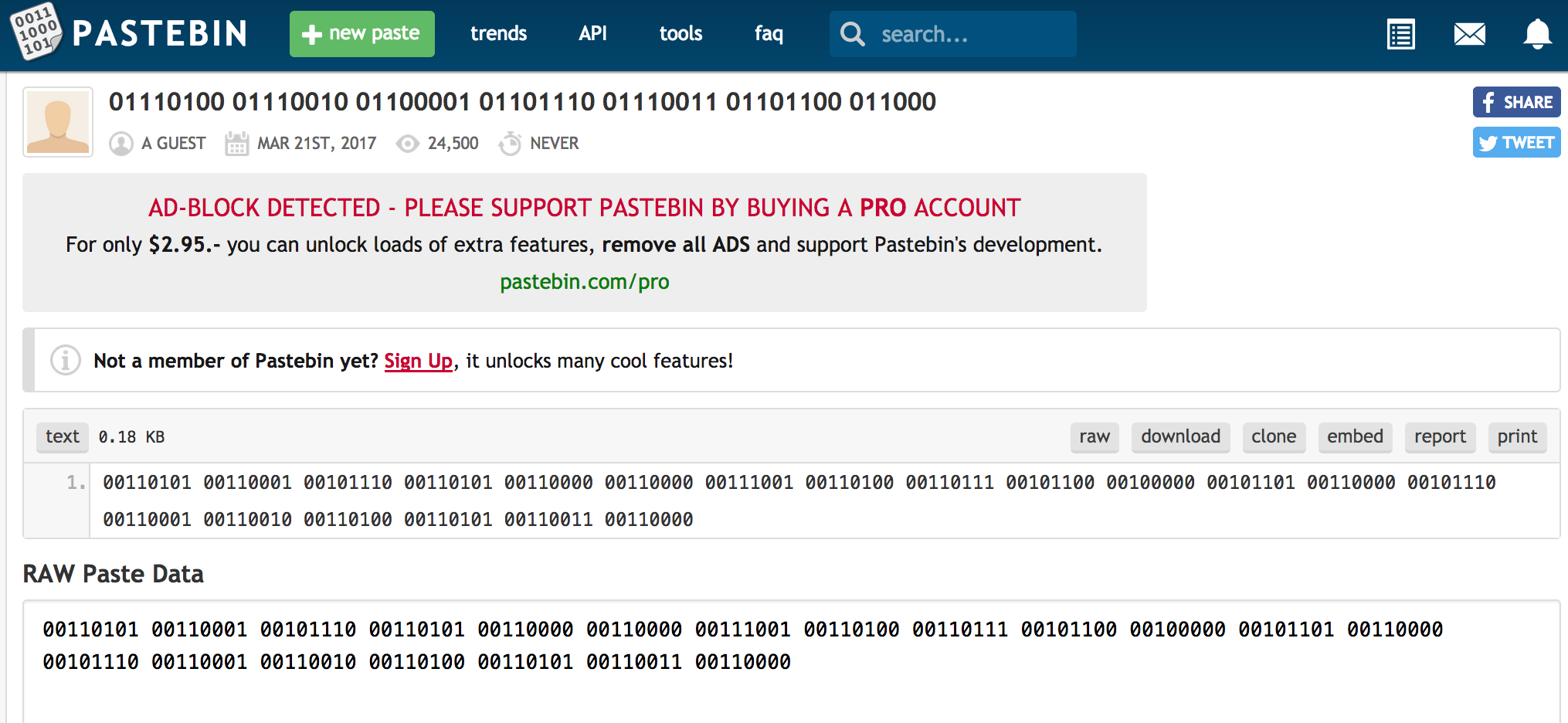Print this paste
1568x723 pixels.
click(1517, 437)
